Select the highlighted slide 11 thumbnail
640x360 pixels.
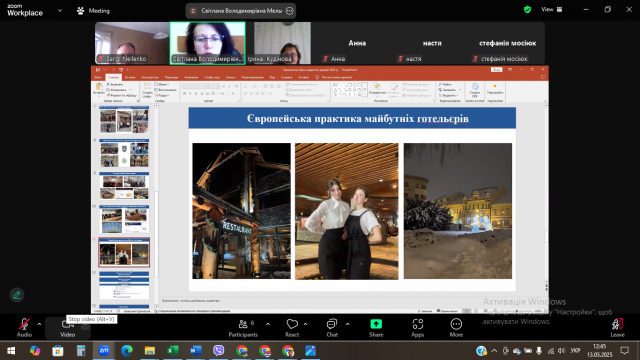tap(124, 252)
